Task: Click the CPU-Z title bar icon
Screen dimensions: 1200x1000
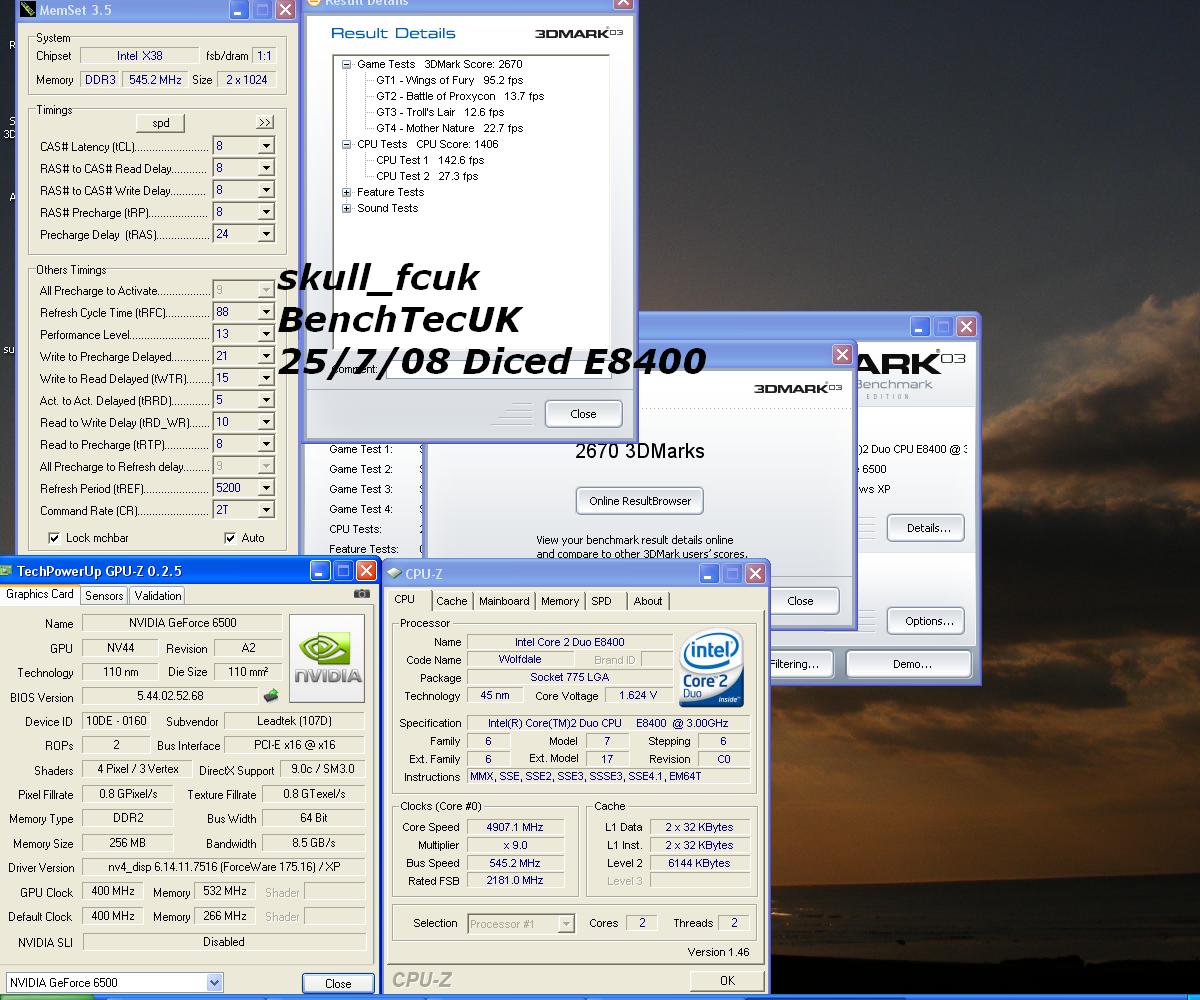Action: click(394, 573)
